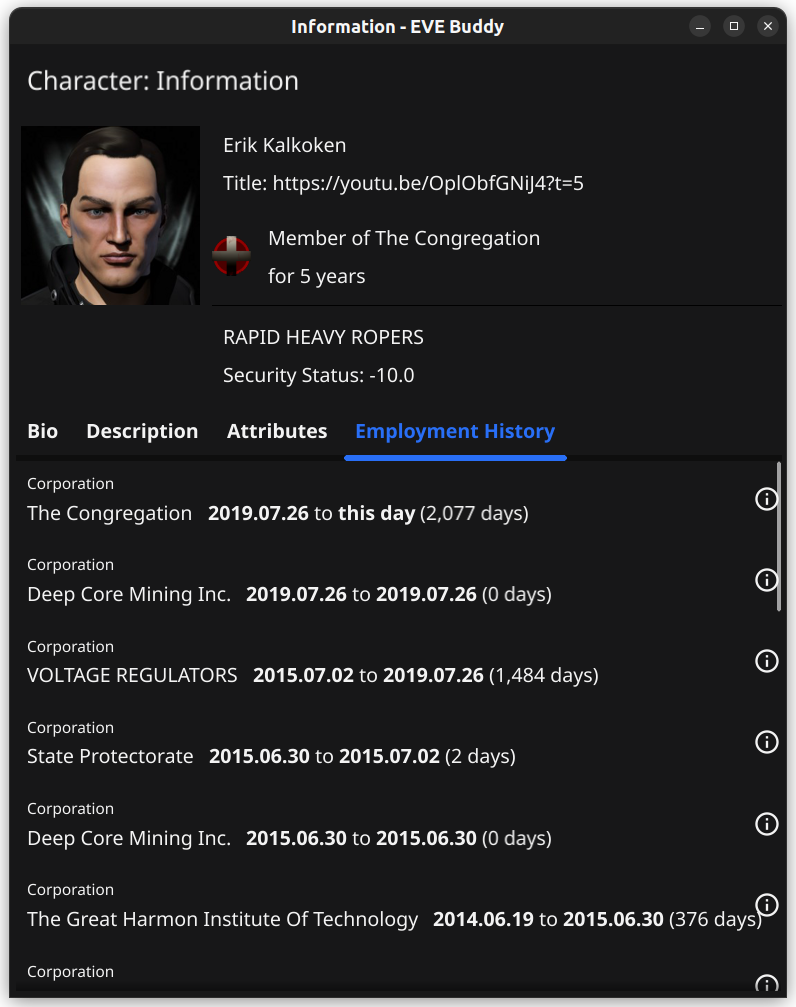Show info for VOLTAGE REGULATORS corporation
This screenshot has height=1007, width=796.
(x=766, y=661)
